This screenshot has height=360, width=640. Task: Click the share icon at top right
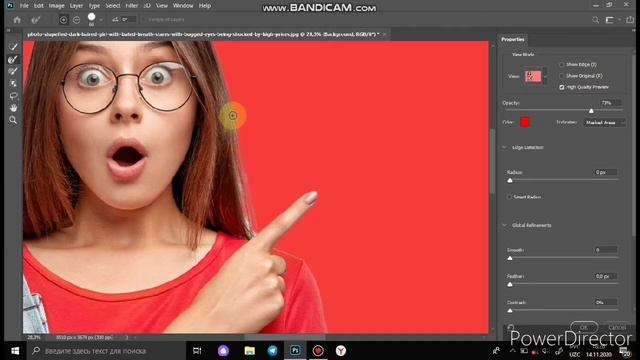[630, 20]
